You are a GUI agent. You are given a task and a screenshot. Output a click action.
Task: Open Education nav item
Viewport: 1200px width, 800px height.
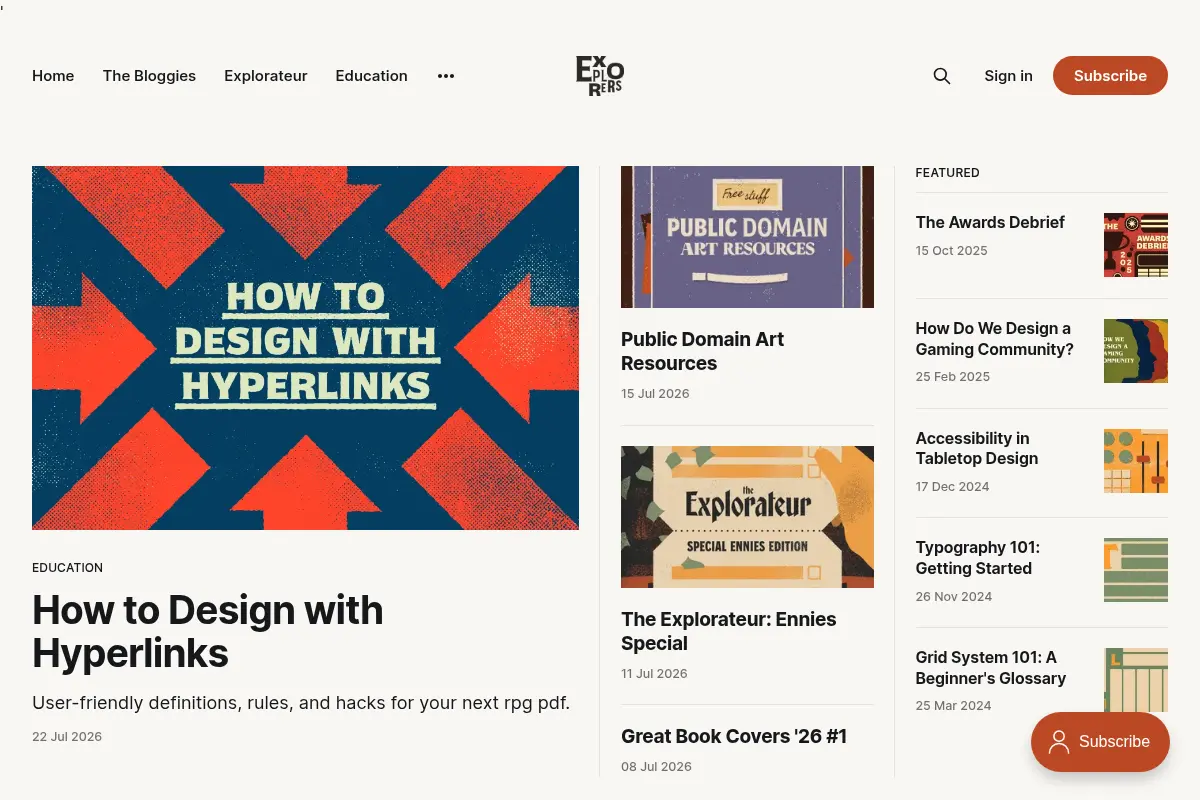pyautogui.click(x=371, y=76)
